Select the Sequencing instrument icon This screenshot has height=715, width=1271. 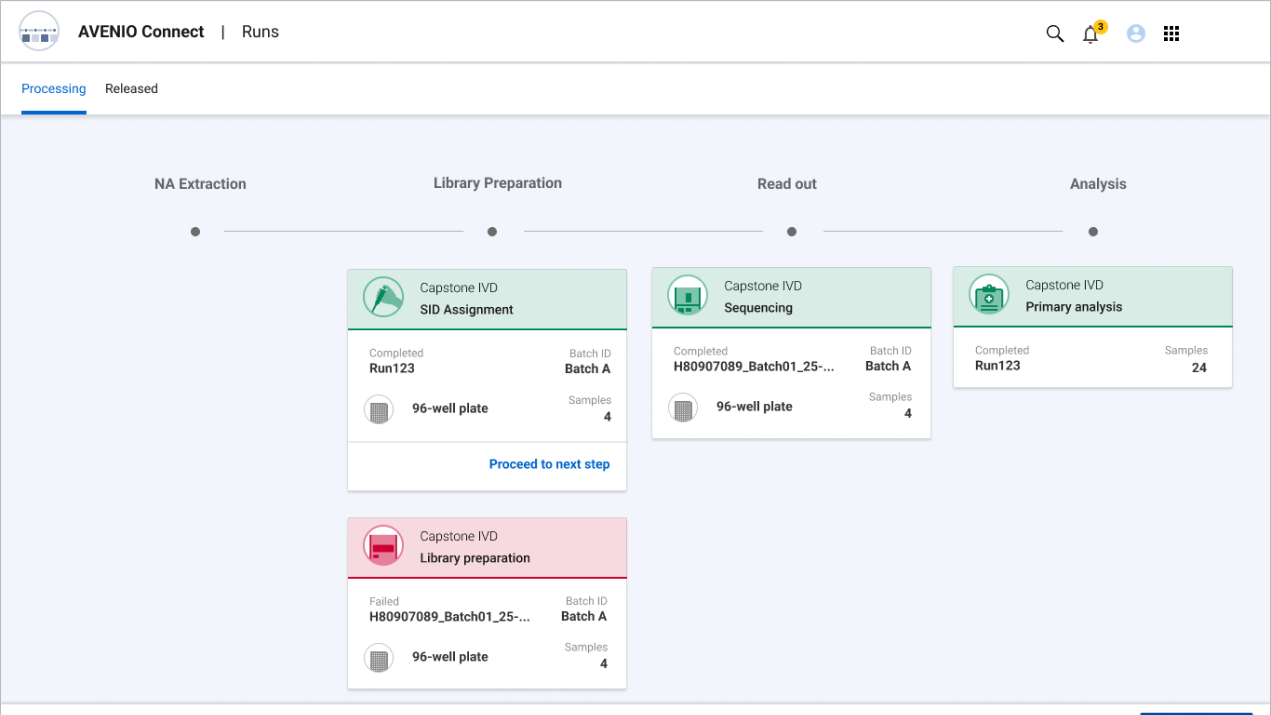pyautogui.click(x=687, y=296)
